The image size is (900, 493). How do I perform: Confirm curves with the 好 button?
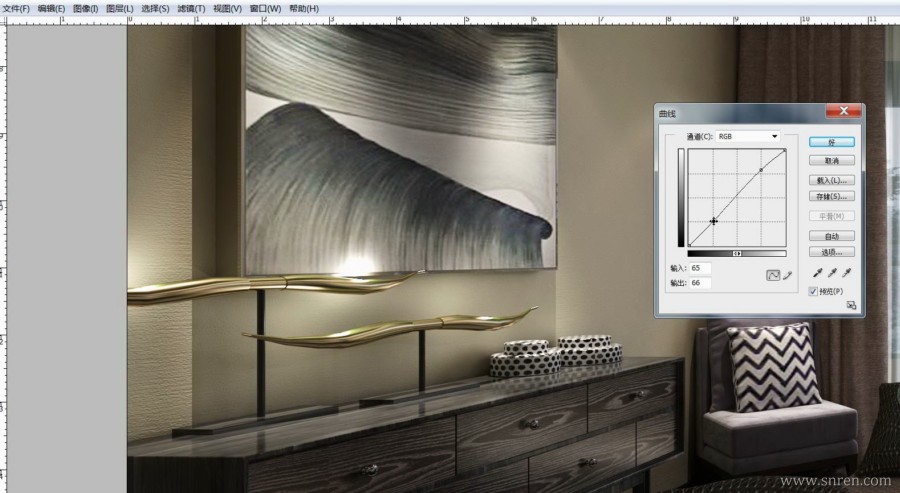(x=832, y=142)
